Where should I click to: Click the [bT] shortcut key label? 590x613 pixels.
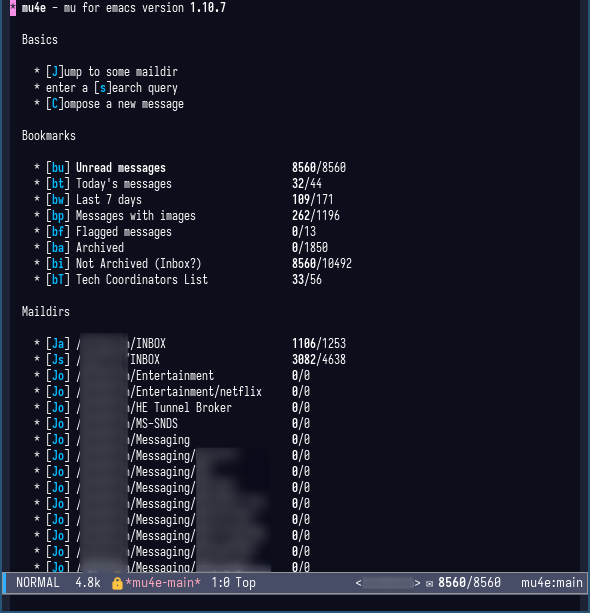click(x=58, y=280)
